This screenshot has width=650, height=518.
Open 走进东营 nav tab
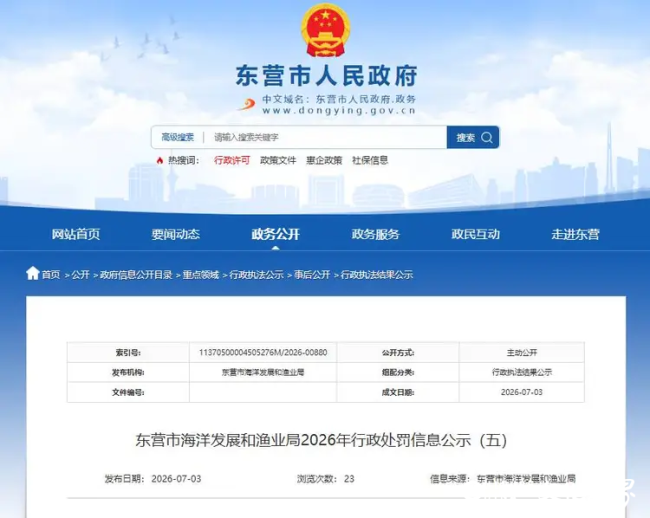[x=575, y=234]
